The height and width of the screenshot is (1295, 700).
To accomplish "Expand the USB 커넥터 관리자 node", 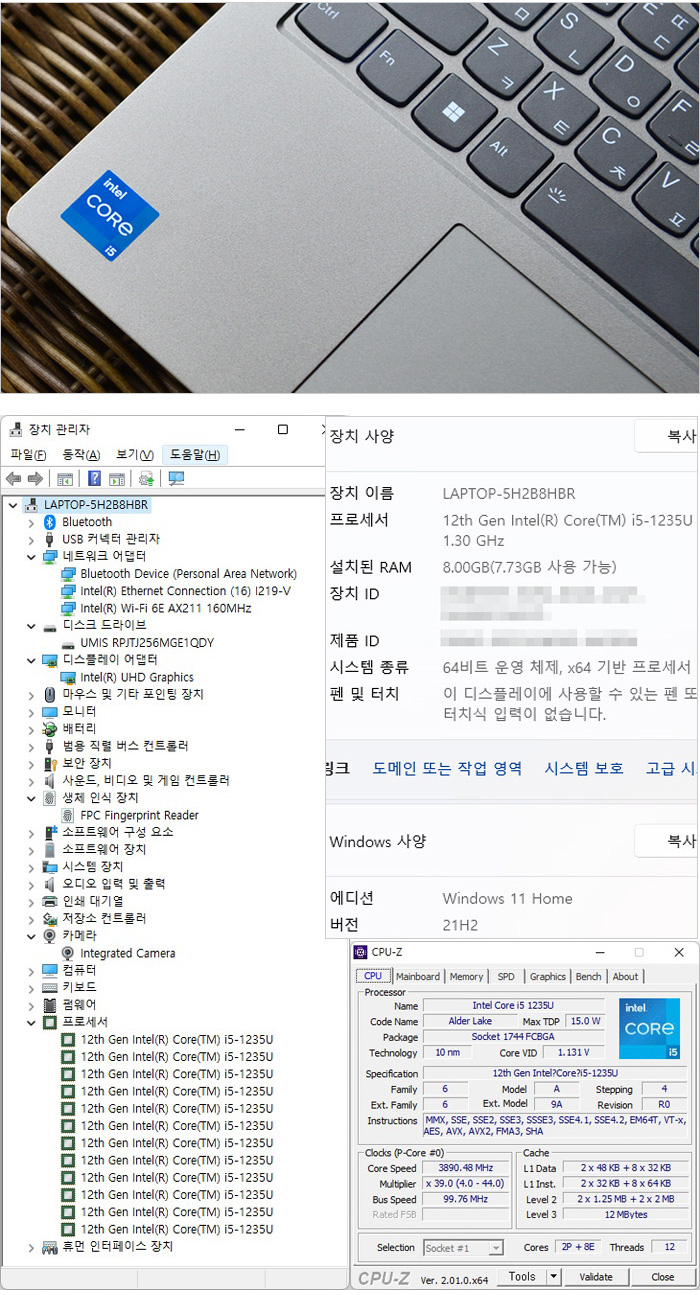I will coord(31,539).
